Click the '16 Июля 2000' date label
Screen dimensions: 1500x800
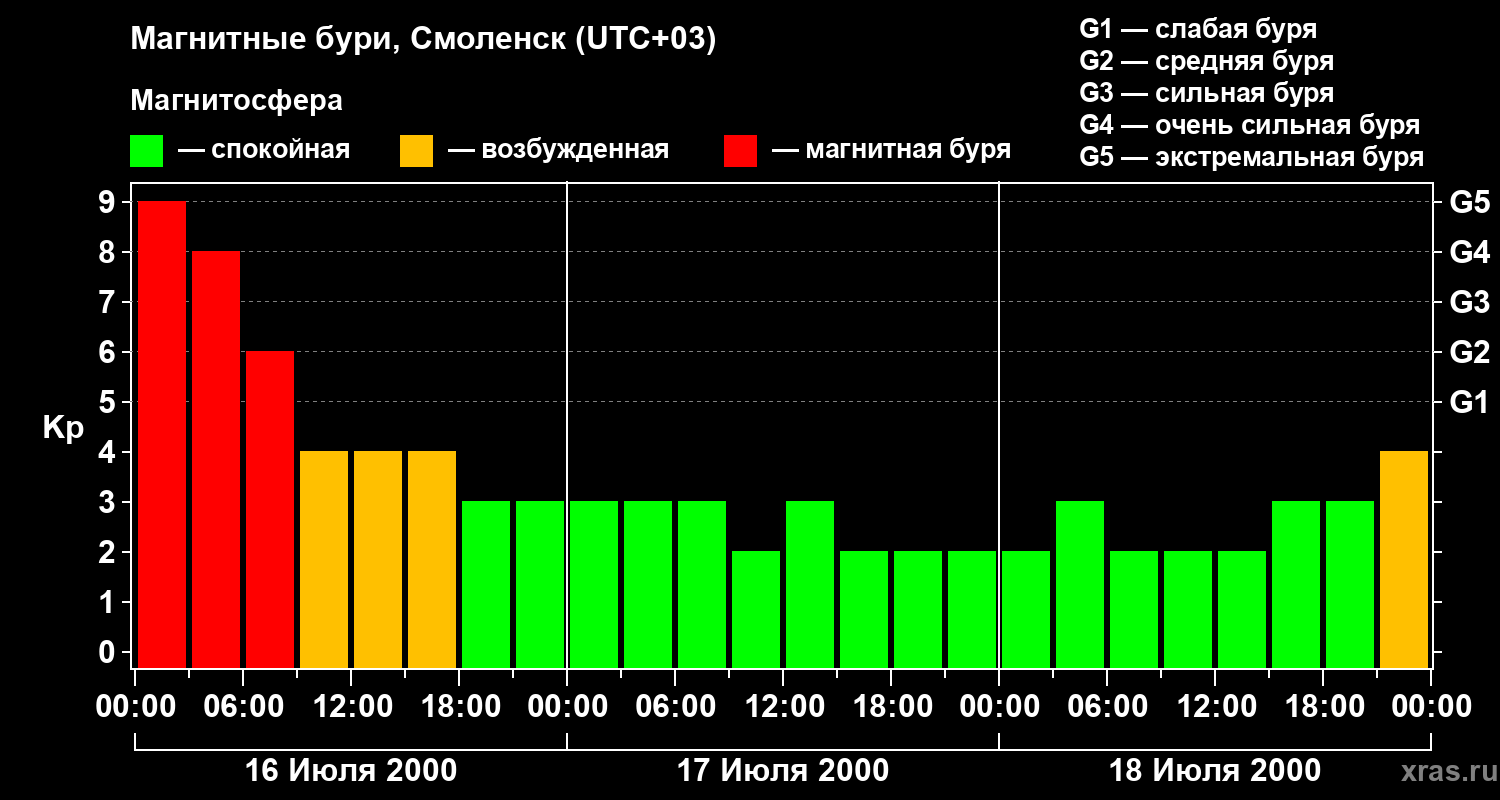click(x=351, y=771)
